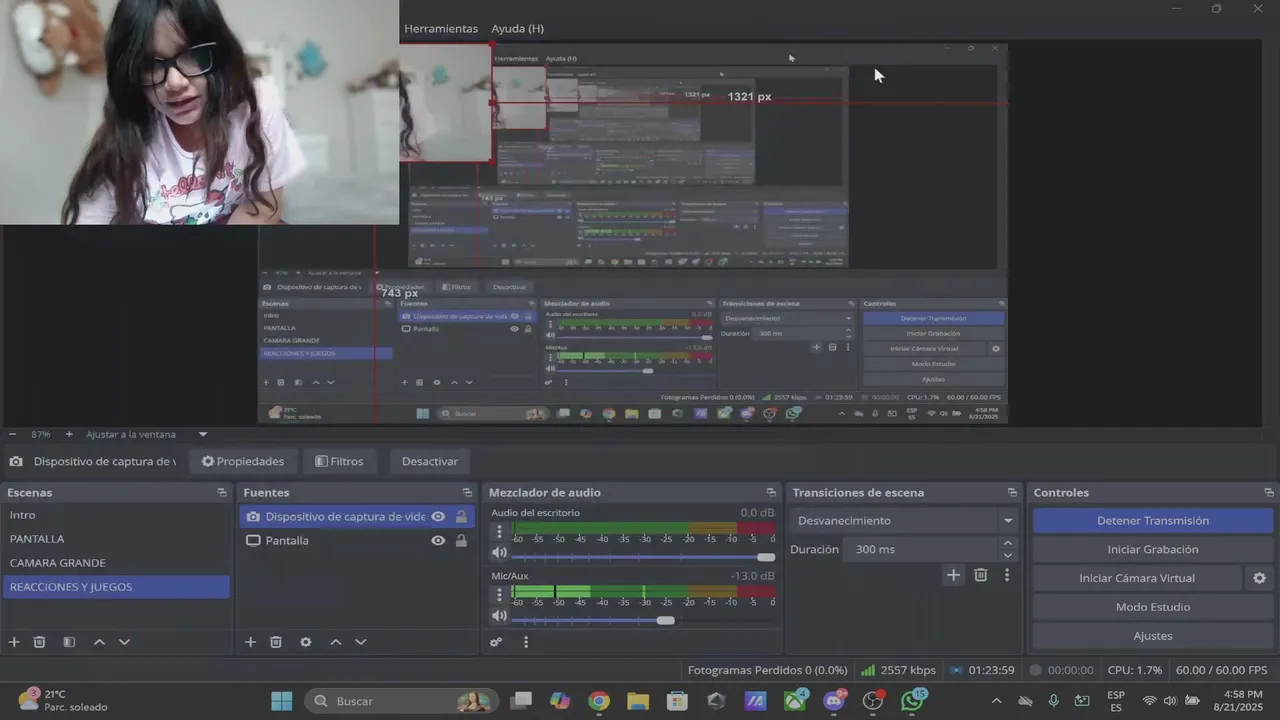
Task: Add a new scene with the plus icon
Action: coord(14,642)
